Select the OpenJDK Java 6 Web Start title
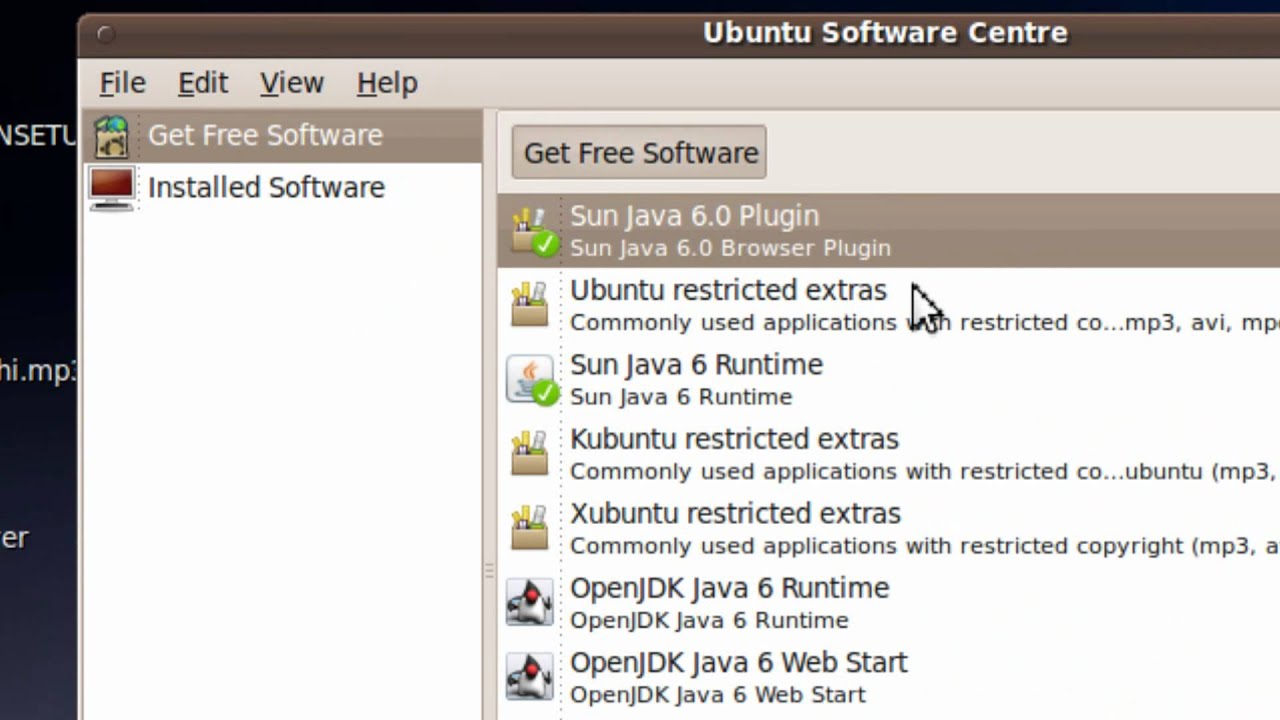 tap(738, 663)
